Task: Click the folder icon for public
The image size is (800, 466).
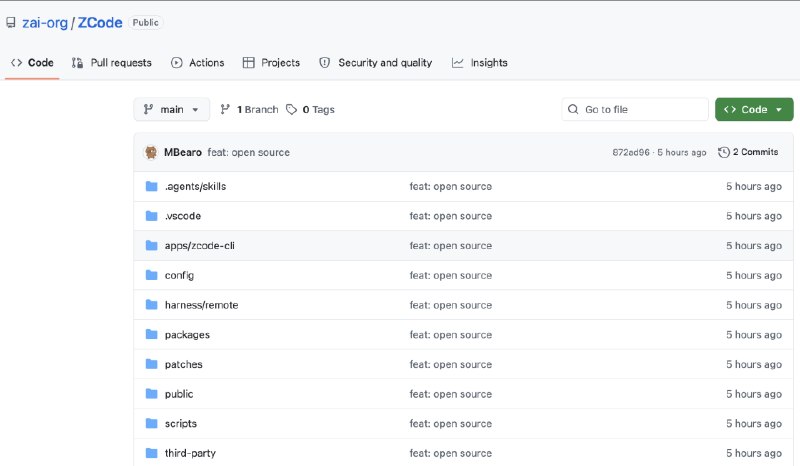Action: [152, 394]
